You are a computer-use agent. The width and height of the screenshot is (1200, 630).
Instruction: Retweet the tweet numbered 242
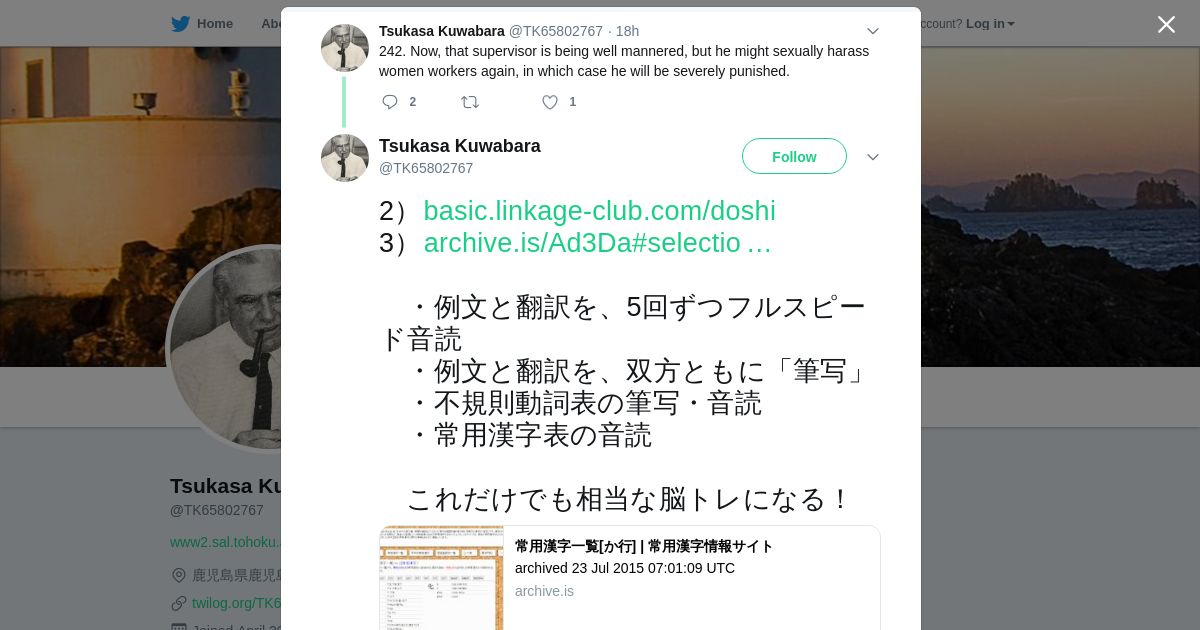tap(470, 102)
